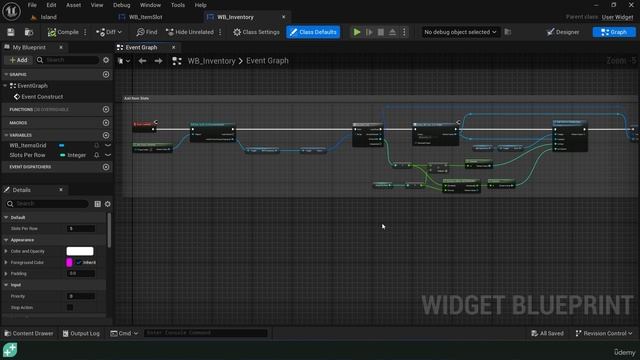Compile the WB_Inventory blueprint
This screenshot has width=640, height=360.
click(x=63, y=32)
